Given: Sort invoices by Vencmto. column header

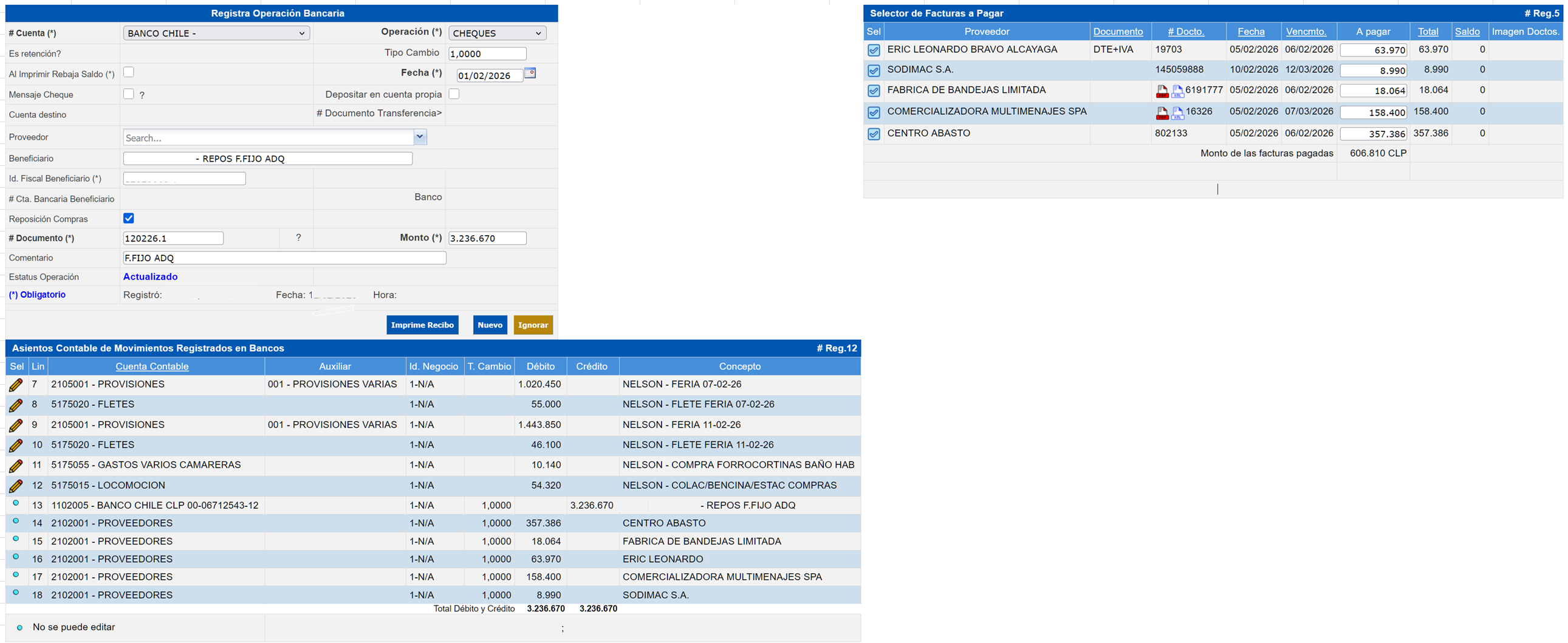Looking at the screenshot, I should tap(1306, 32).
